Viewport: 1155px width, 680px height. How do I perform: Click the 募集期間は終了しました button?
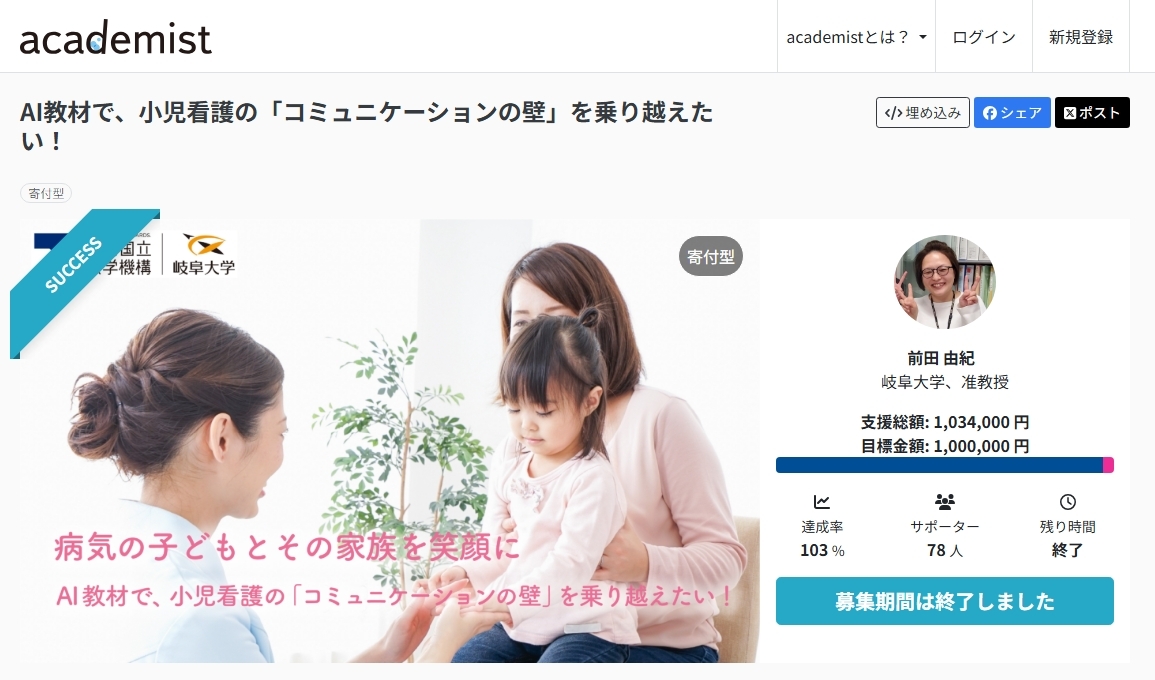coord(944,601)
